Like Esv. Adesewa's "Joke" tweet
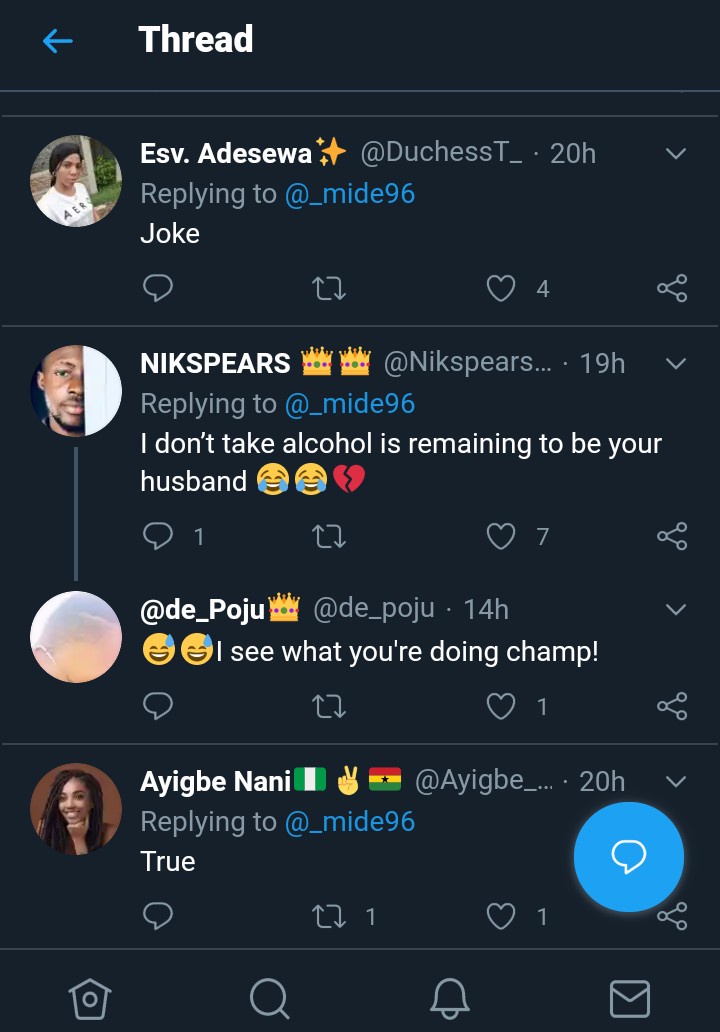The width and height of the screenshot is (720, 1032). point(500,289)
